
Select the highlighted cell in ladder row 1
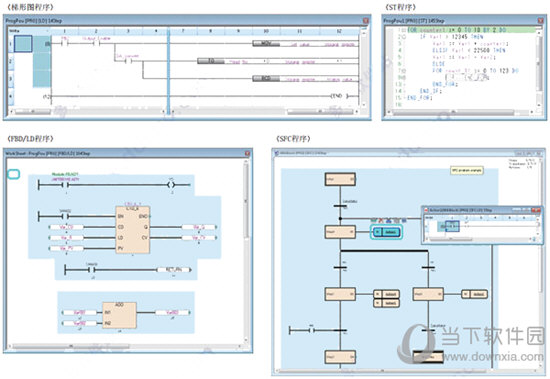[23, 44]
